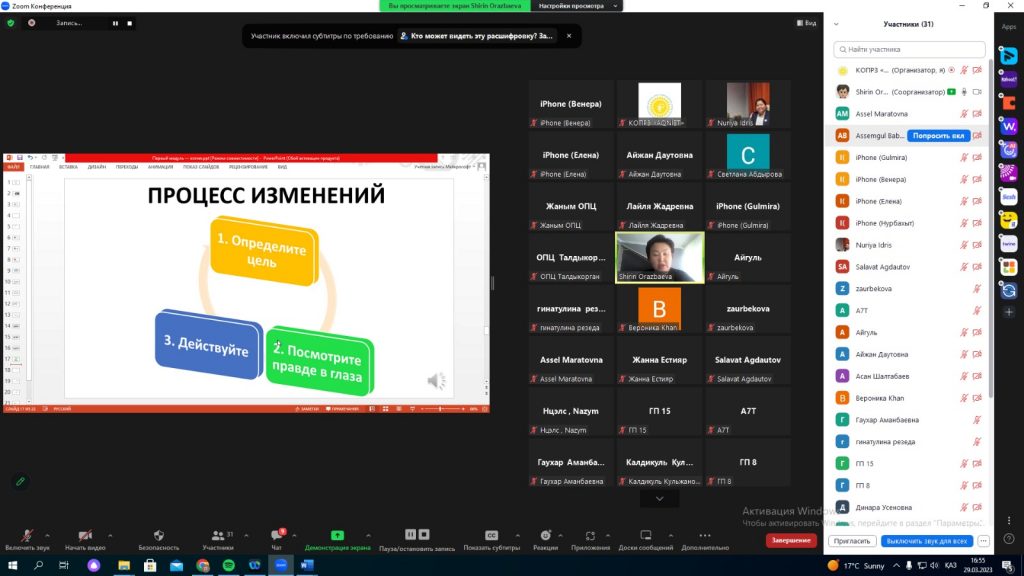Start camera with Начать видео button
Viewport: 1024px width, 576px height.
[85, 536]
